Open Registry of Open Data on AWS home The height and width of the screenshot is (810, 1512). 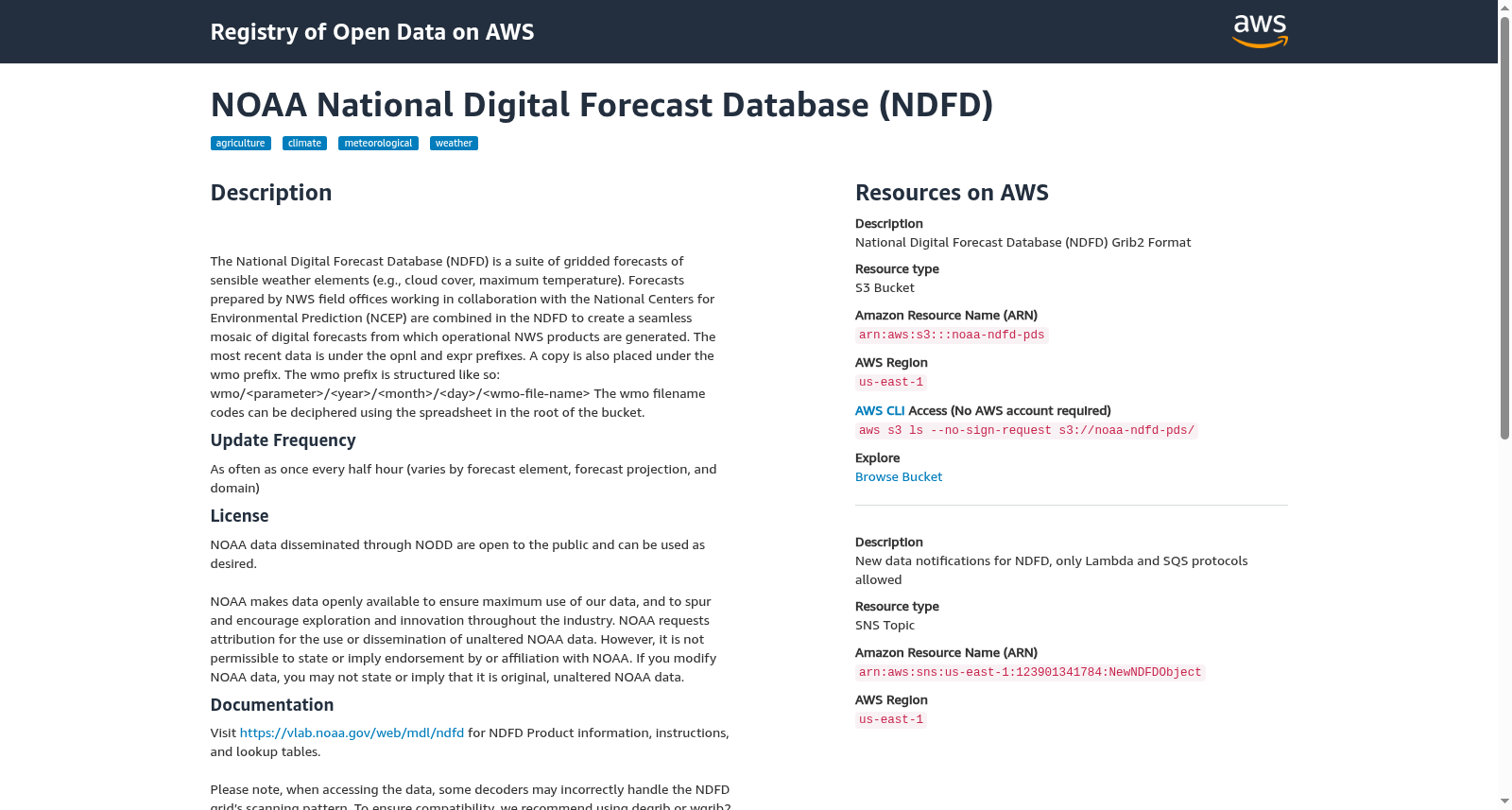click(x=372, y=32)
